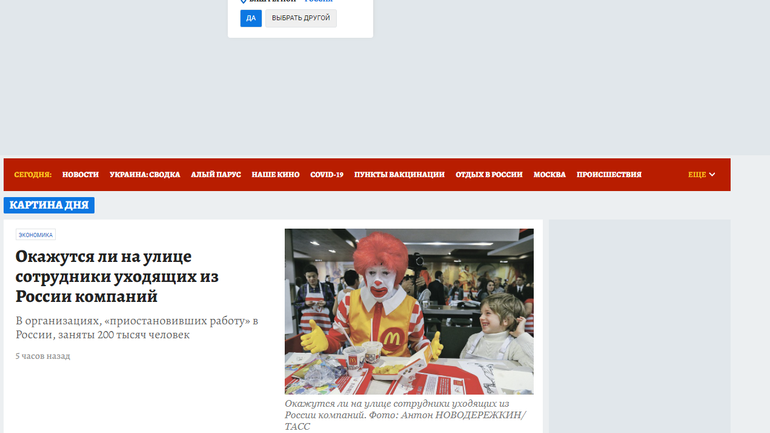Image resolution: width=770 pixels, height=433 pixels.
Task: Open the Ronald McDonald clown article photo
Action: [408, 311]
